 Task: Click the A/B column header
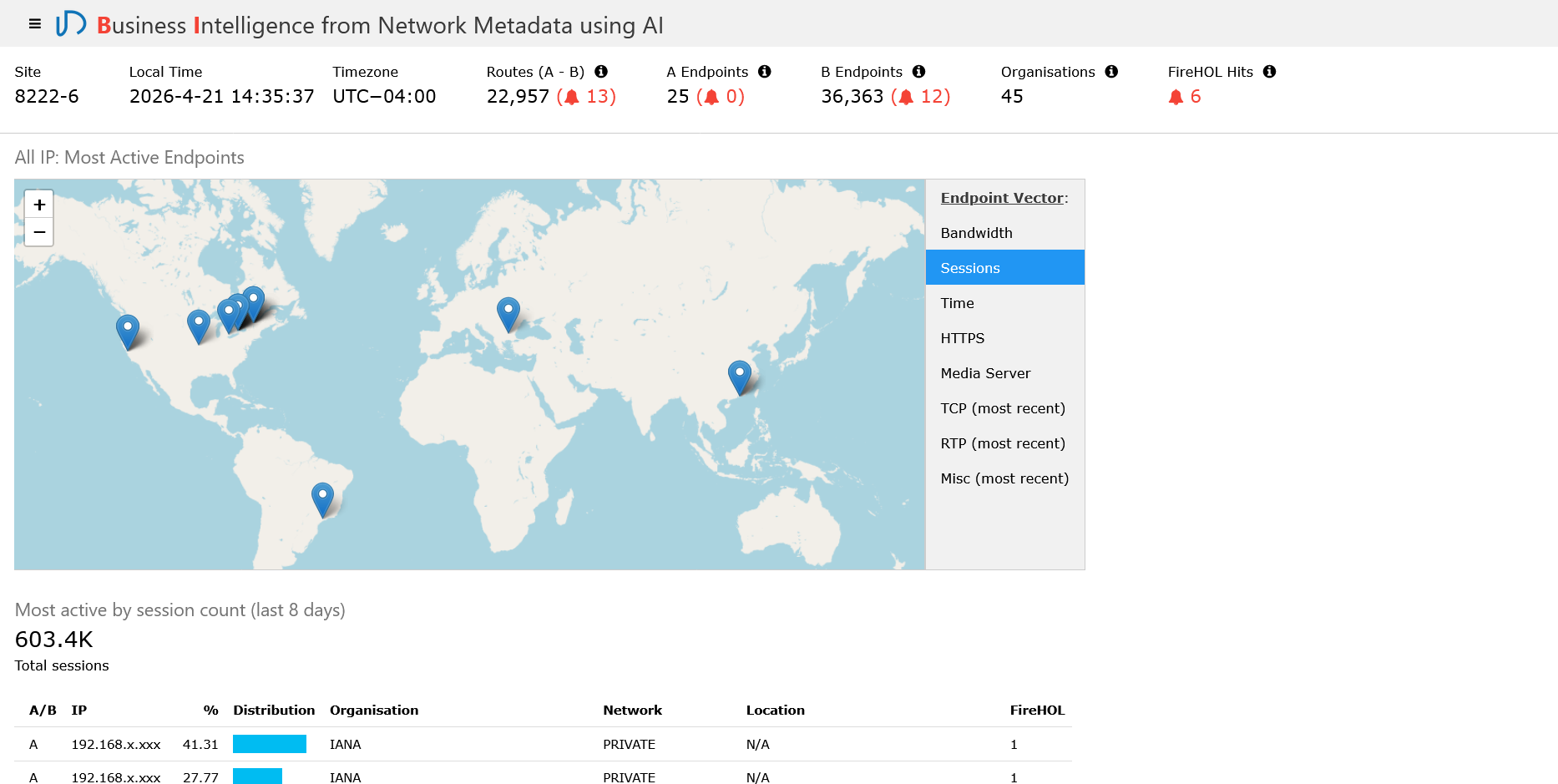43,711
